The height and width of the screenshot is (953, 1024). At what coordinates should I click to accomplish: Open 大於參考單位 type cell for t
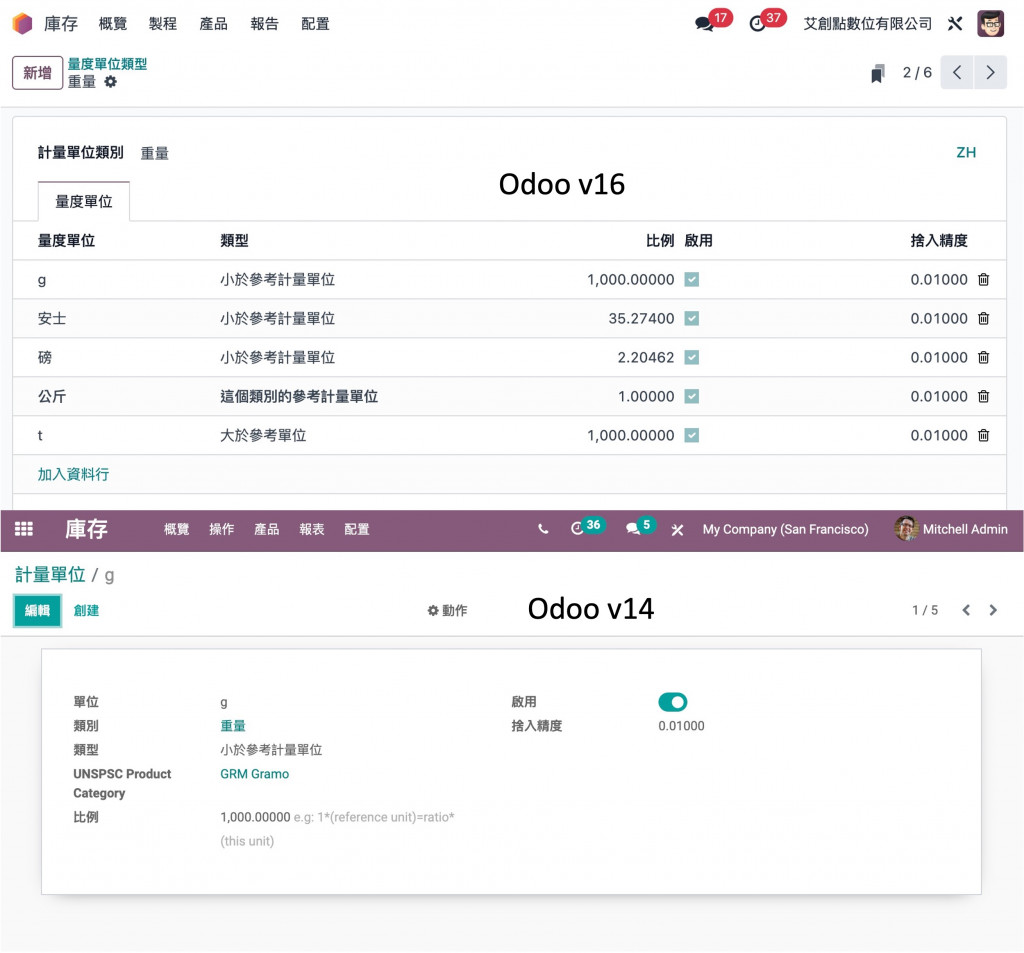coord(263,435)
